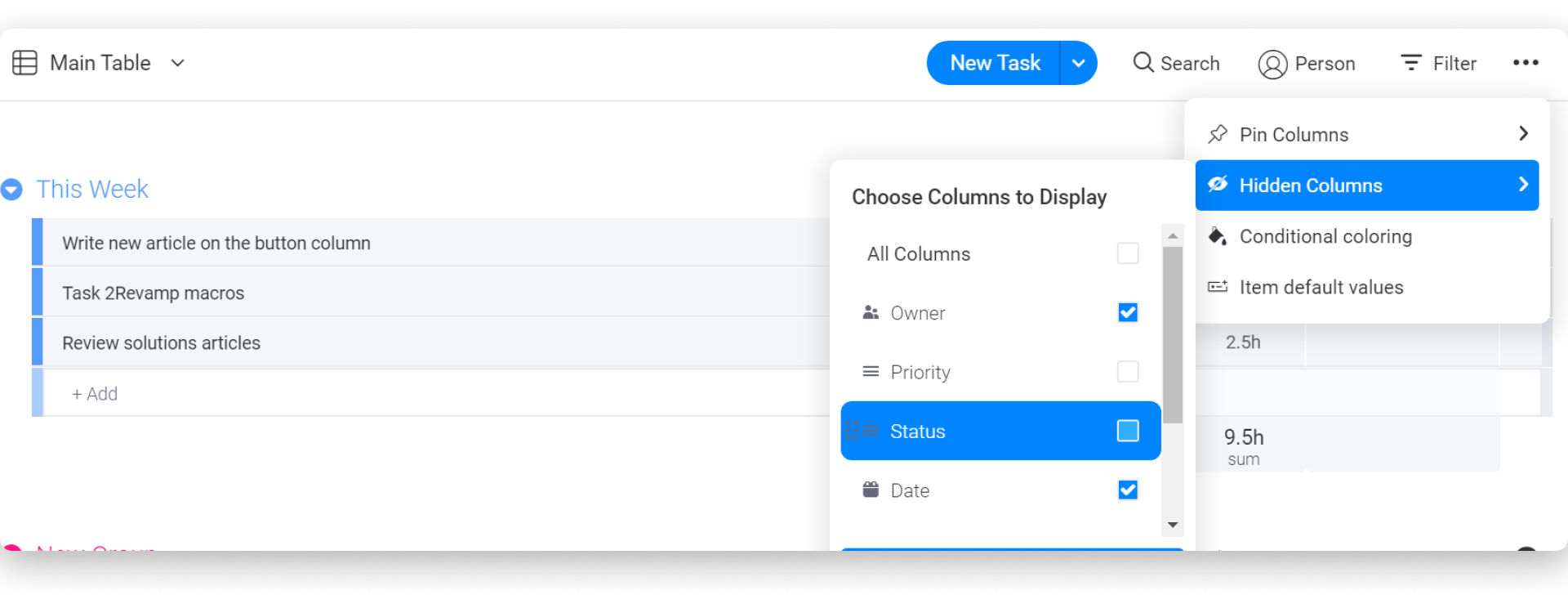Click the column list scrollbar down arrow
Image resolution: width=1568 pixels, height=604 pixels.
pyautogui.click(x=1173, y=525)
